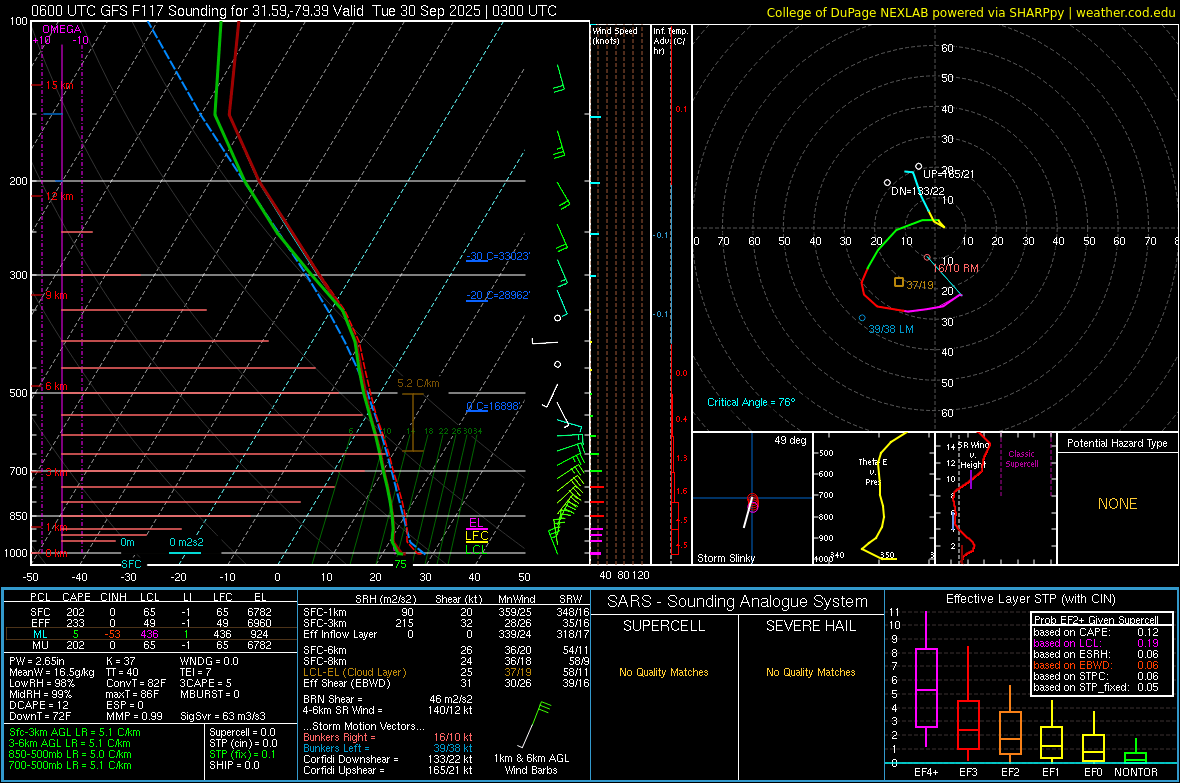Image resolution: width=1180 pixels, height=783 pixels.
Task: Click the Critical Angle = 76° text
Action: [751, 402]
